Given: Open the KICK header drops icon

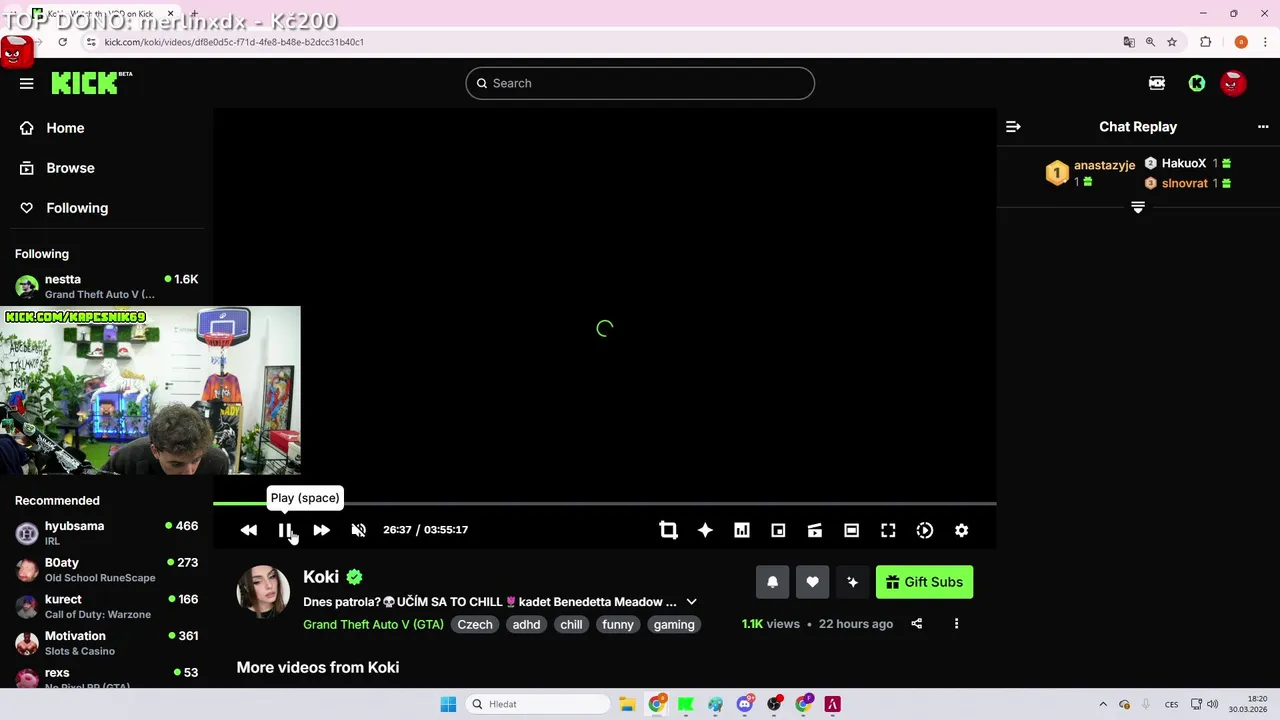Looking at the screenshot, I should click(x=1157, y=84).
